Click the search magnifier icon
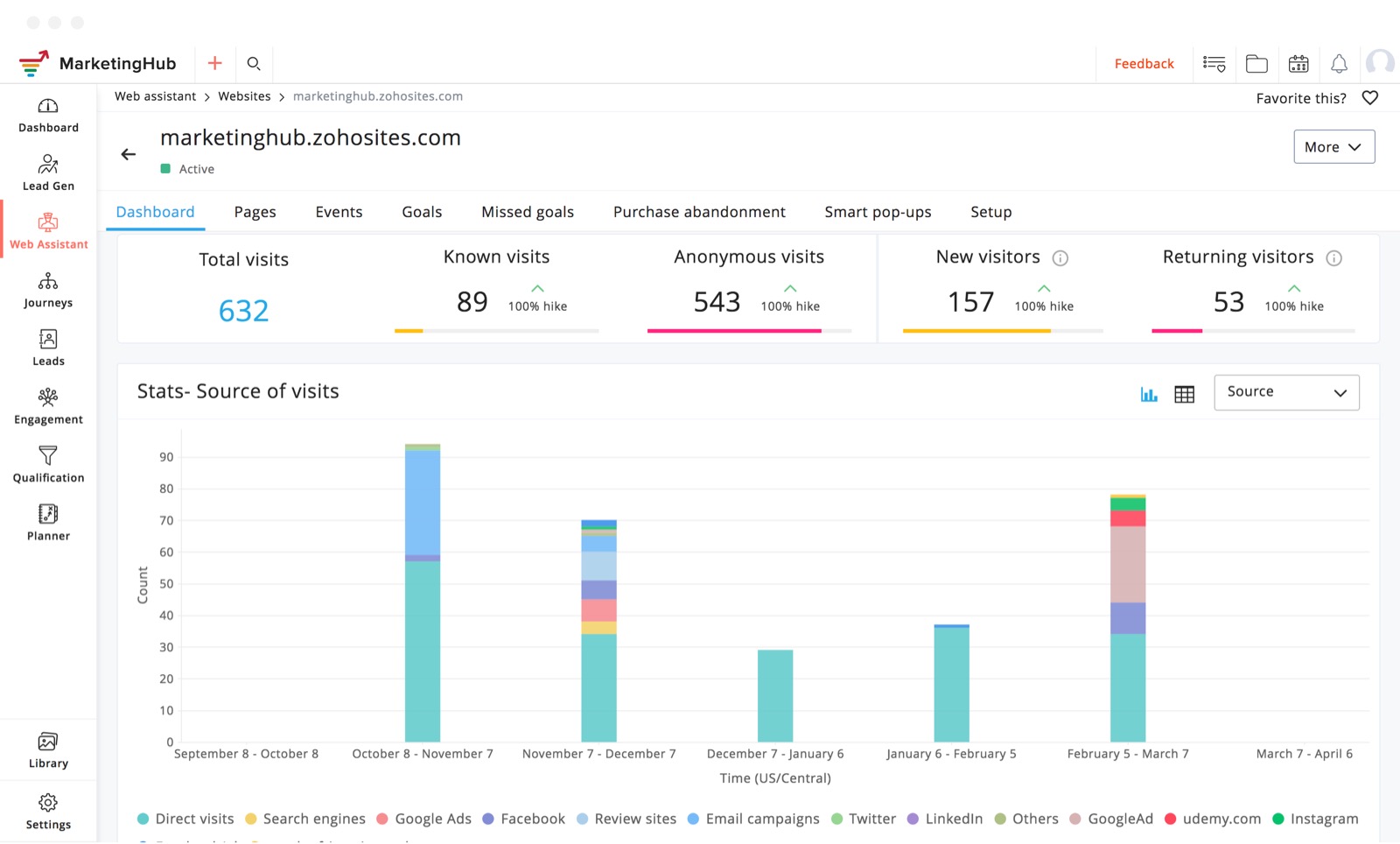Screen dimensions: 1400x844 [x=254, y=64]
